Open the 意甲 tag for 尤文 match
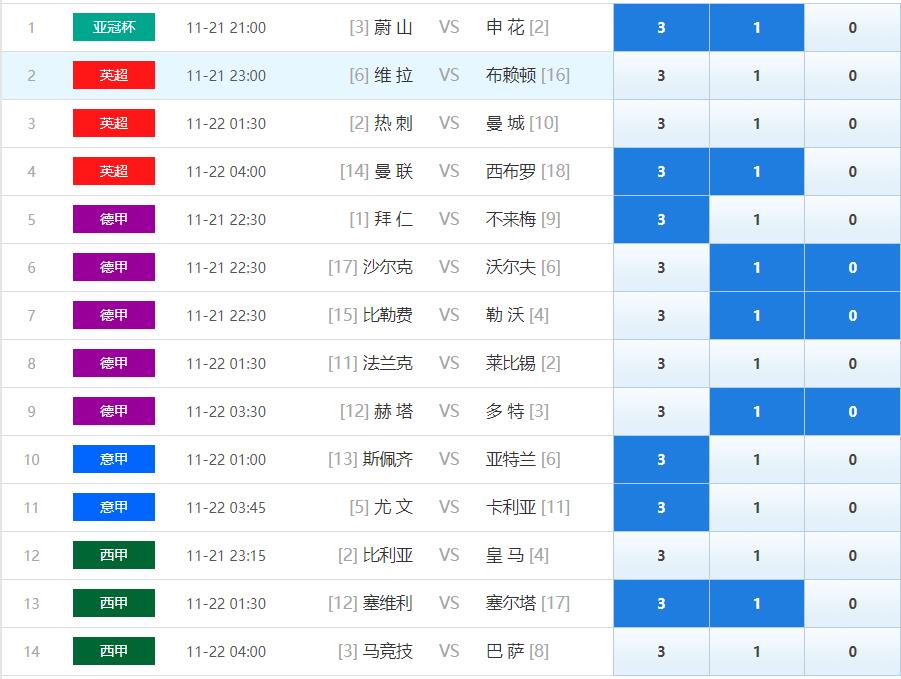The height and width of the screenshot is (679, 901). [x=114, y=507]
